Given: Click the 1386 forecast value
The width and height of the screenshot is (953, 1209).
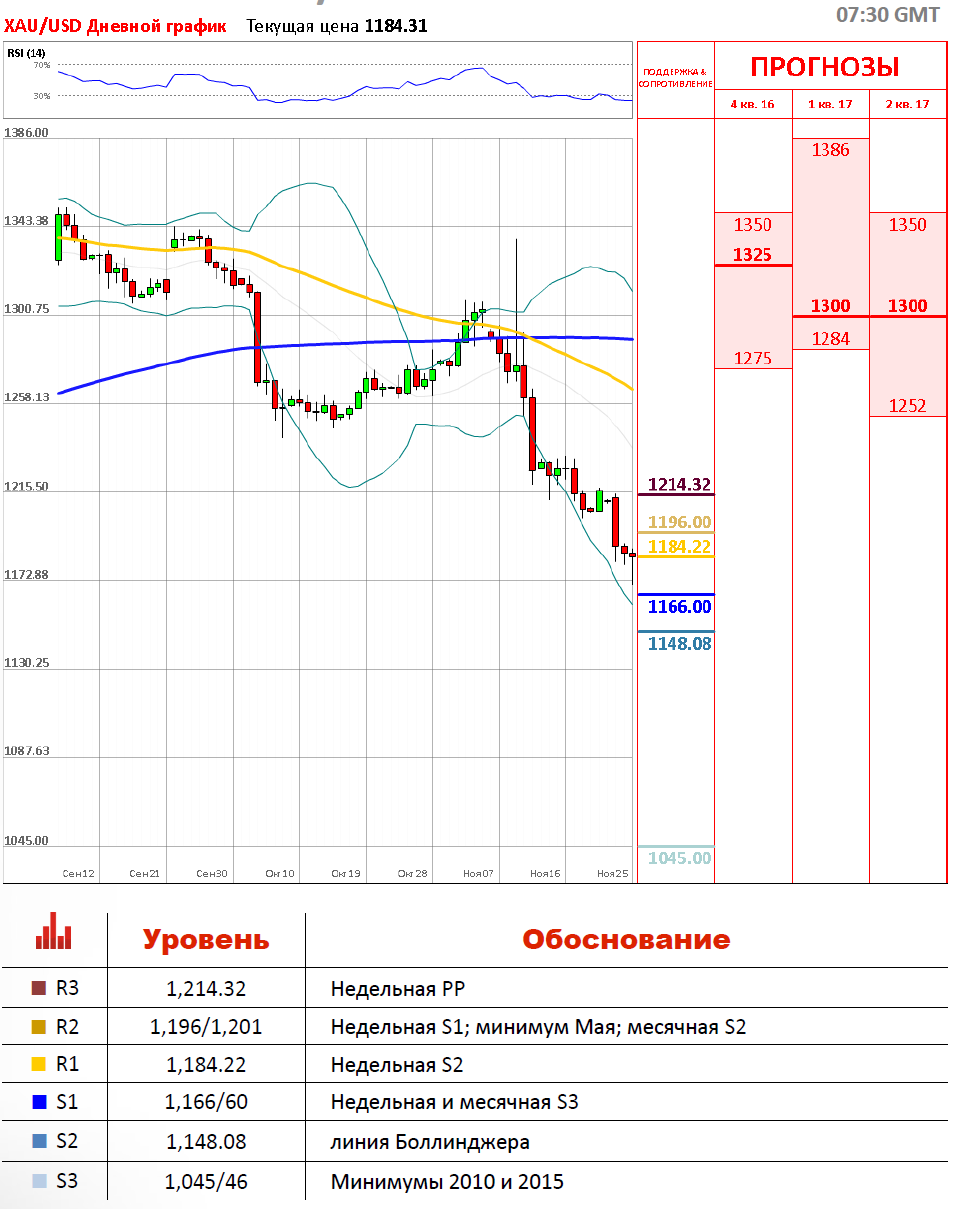Looking at the screenshot, I should [x=830, y=150].
